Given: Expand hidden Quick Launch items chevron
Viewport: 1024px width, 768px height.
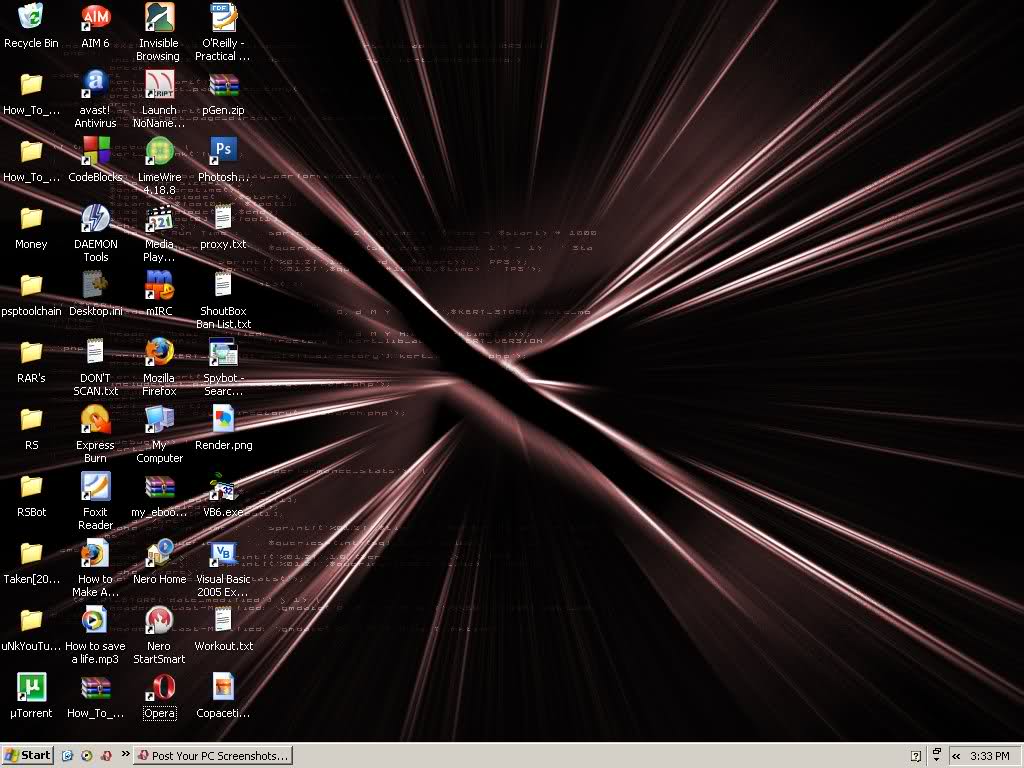Looking at the screenshot, I should [125, 754].
